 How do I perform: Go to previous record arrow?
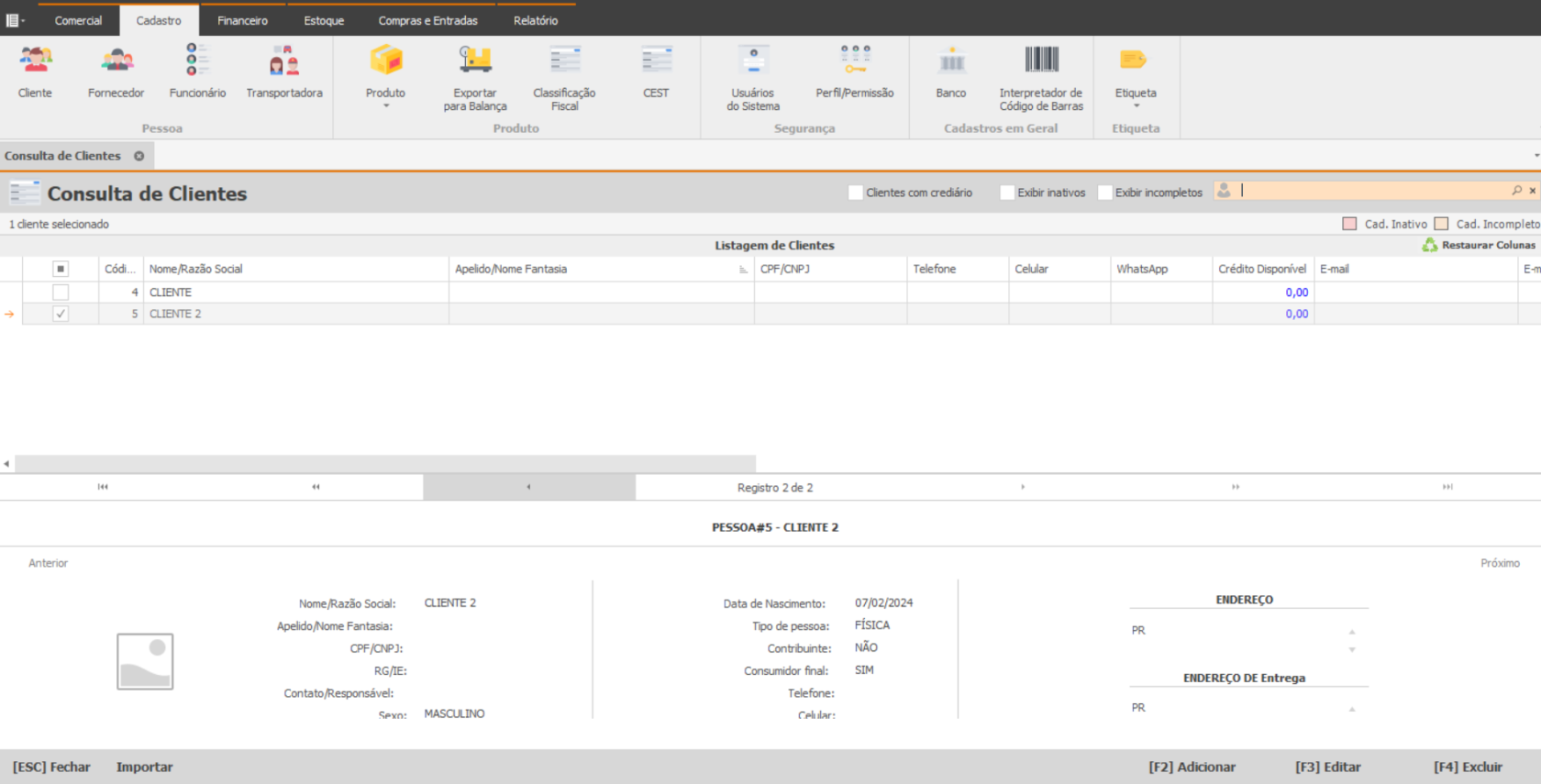528,487
